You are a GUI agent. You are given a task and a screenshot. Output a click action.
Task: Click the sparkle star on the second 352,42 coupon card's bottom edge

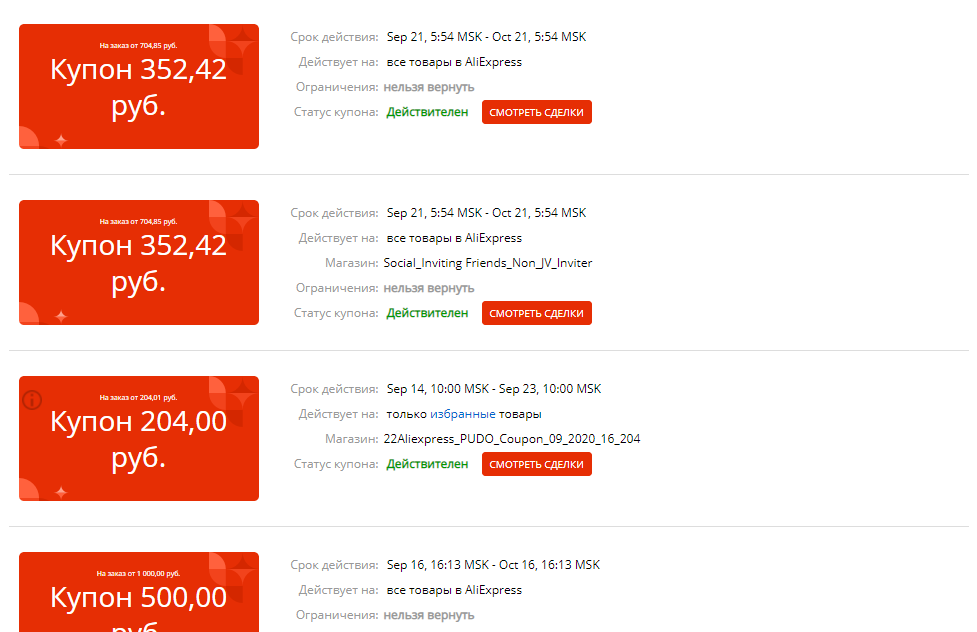pos(61,316)
